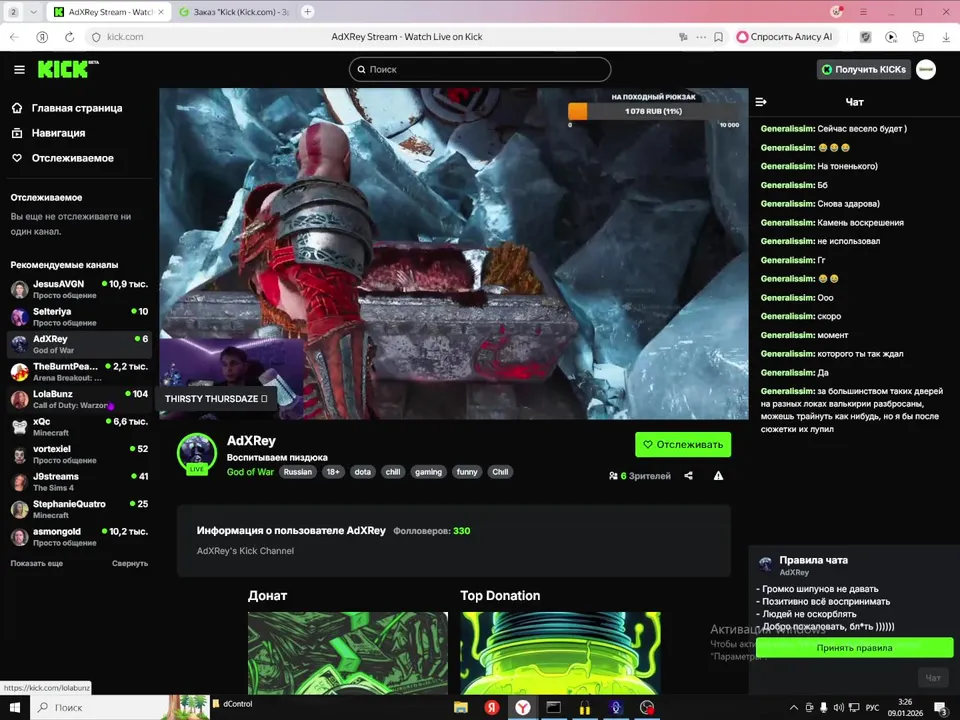960x720 pixels.
Task: Click Получить KICKs button
Action: click(864, 70)
